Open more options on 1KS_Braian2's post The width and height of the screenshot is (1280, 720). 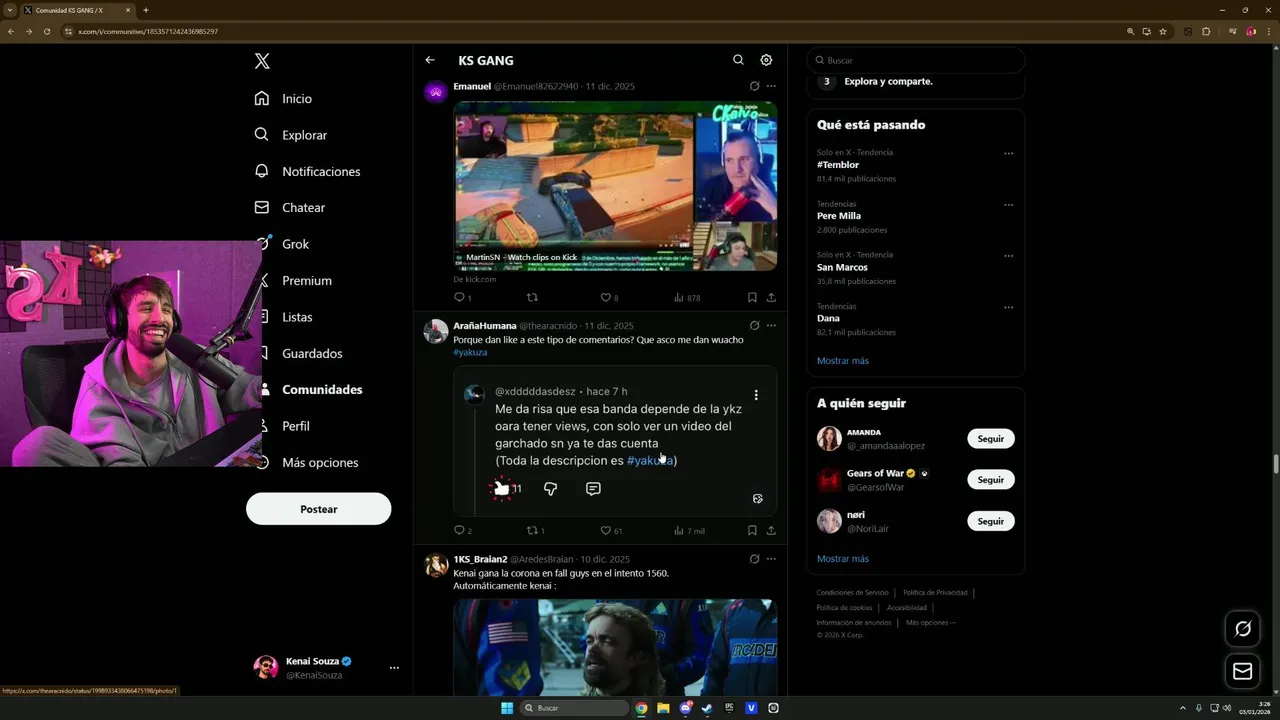click(771, 559)
